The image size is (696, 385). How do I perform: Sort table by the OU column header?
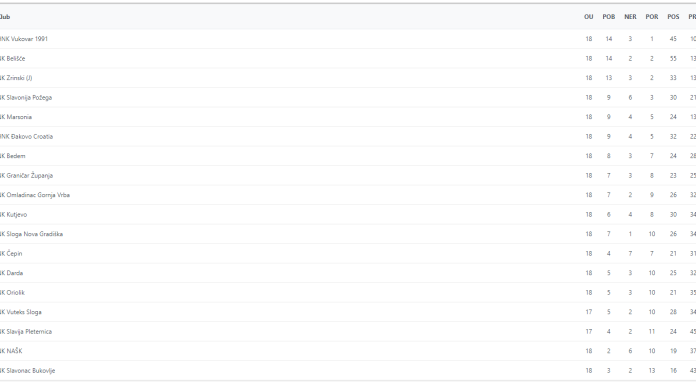589,17
